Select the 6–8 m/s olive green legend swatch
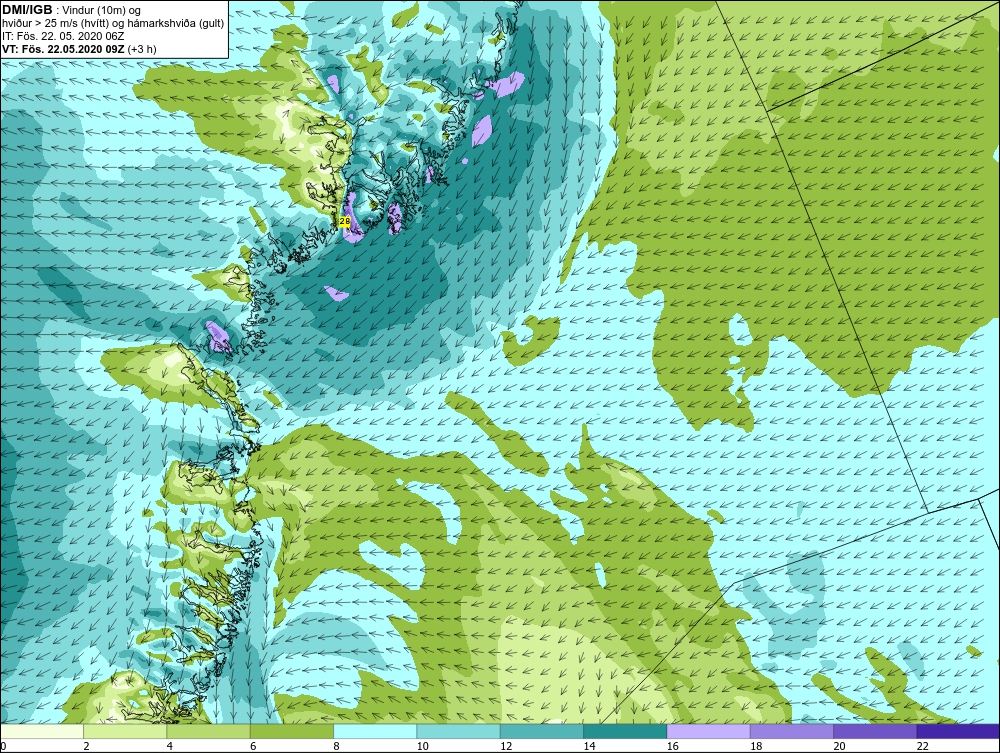This screenshot has height=753, width=1000. [x=291, y=731]
